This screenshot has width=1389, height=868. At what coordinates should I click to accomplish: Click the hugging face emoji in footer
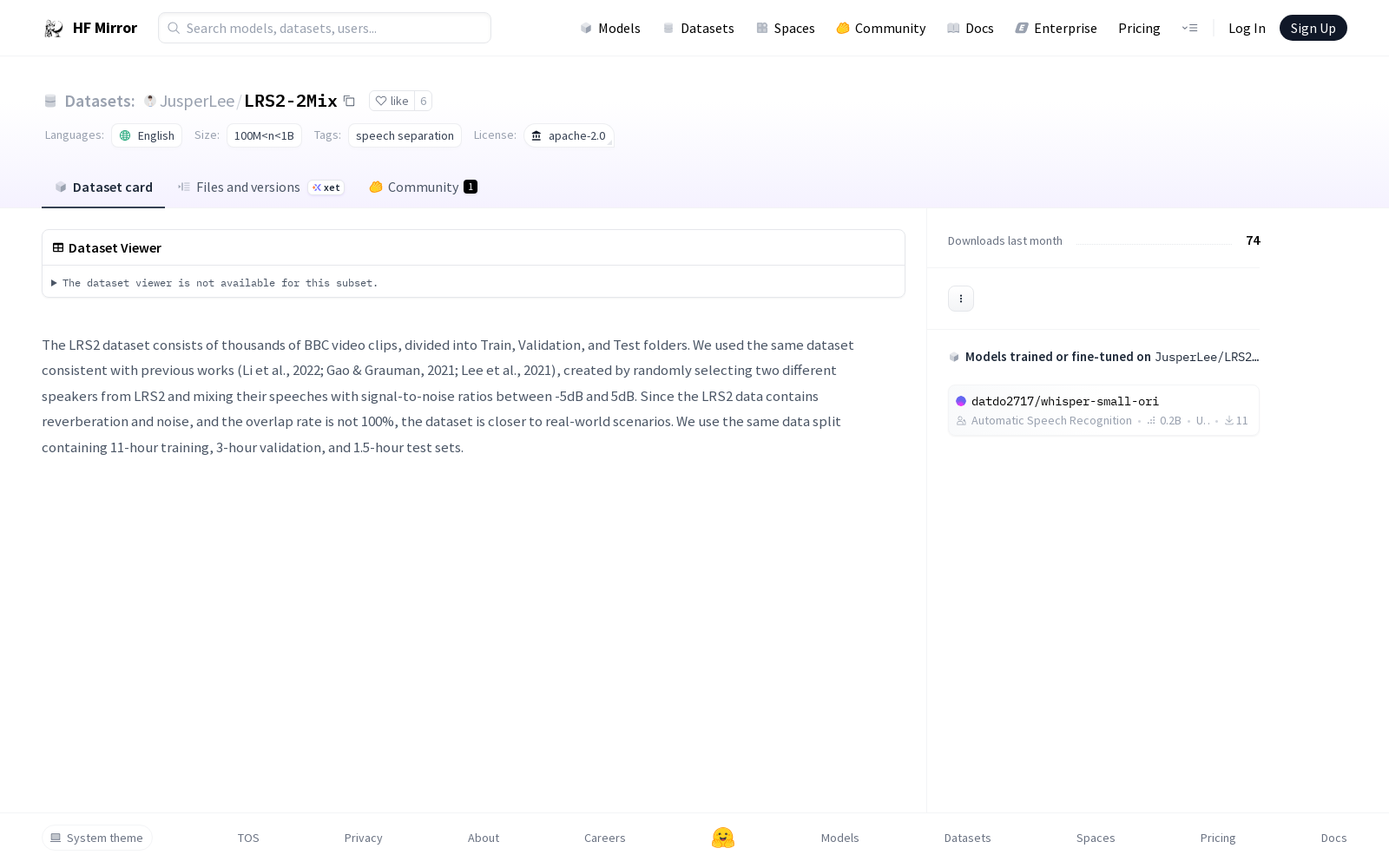tap(723, 838)
